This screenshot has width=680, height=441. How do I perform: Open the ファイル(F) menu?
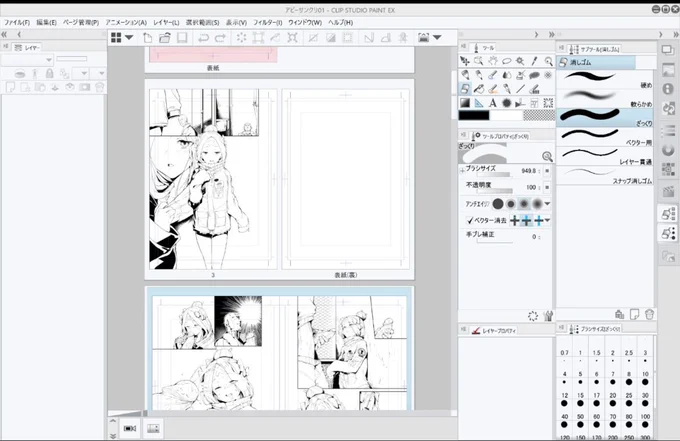click(17, 22)
